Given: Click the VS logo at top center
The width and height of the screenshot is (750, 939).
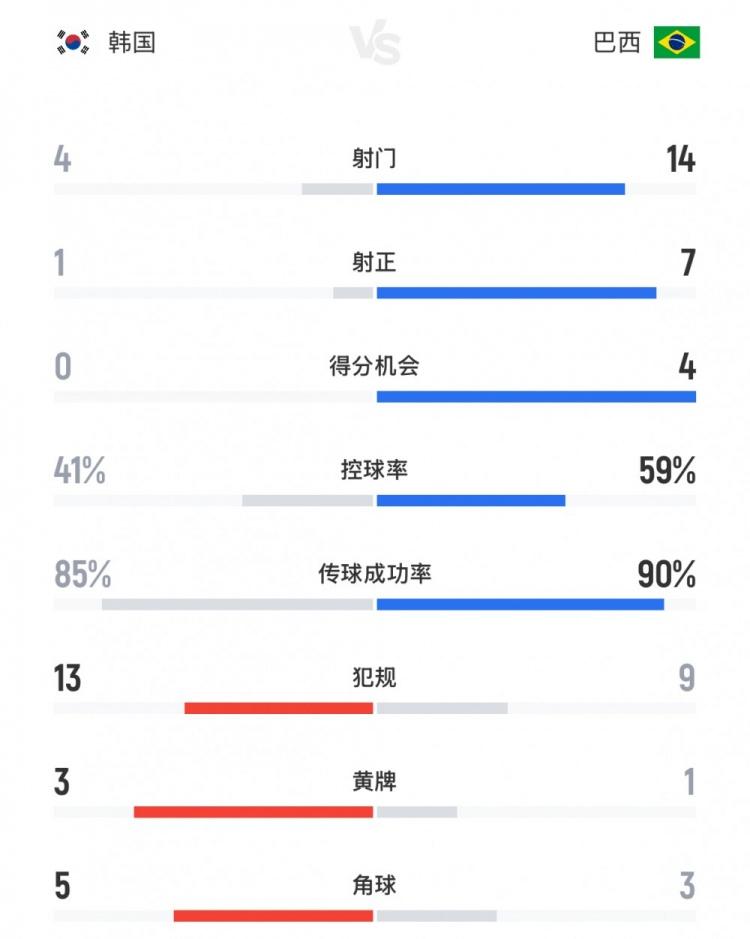Looking at the screenshot, I should pyautogui.click(x=375, y=45).
